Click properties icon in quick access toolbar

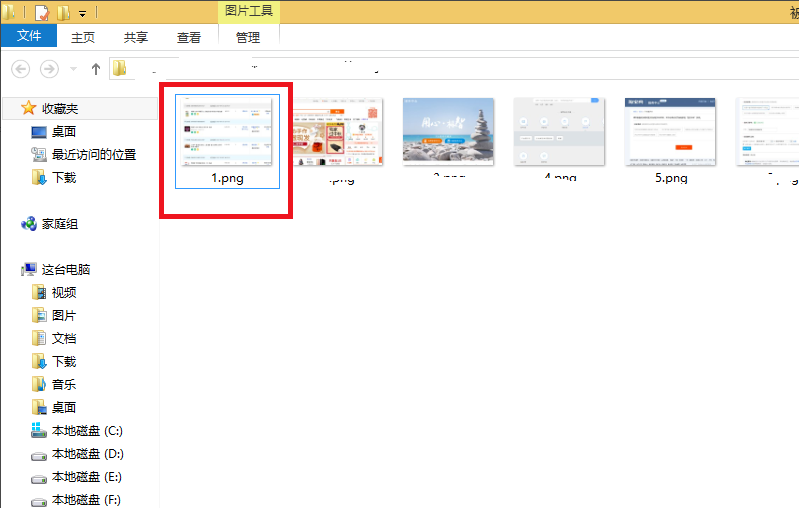(x=42, y=12)
